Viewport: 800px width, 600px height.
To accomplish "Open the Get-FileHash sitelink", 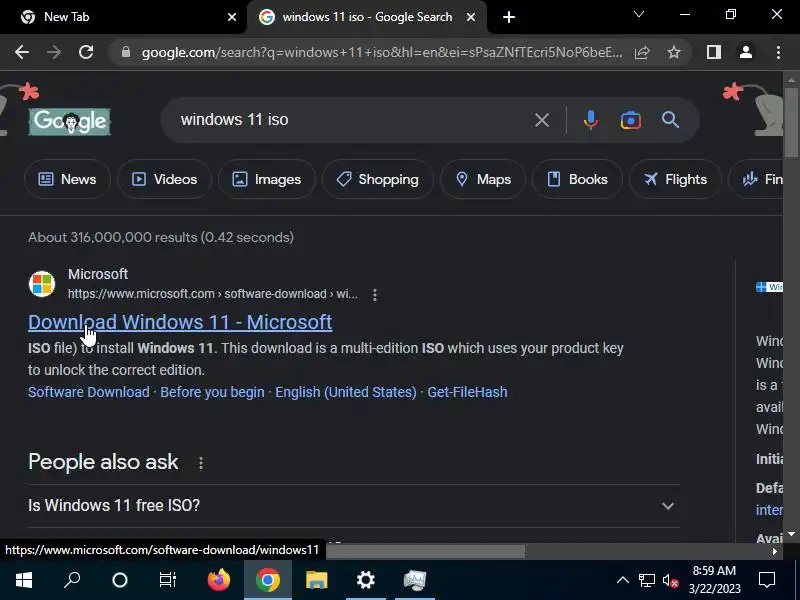I will (467, 392).
